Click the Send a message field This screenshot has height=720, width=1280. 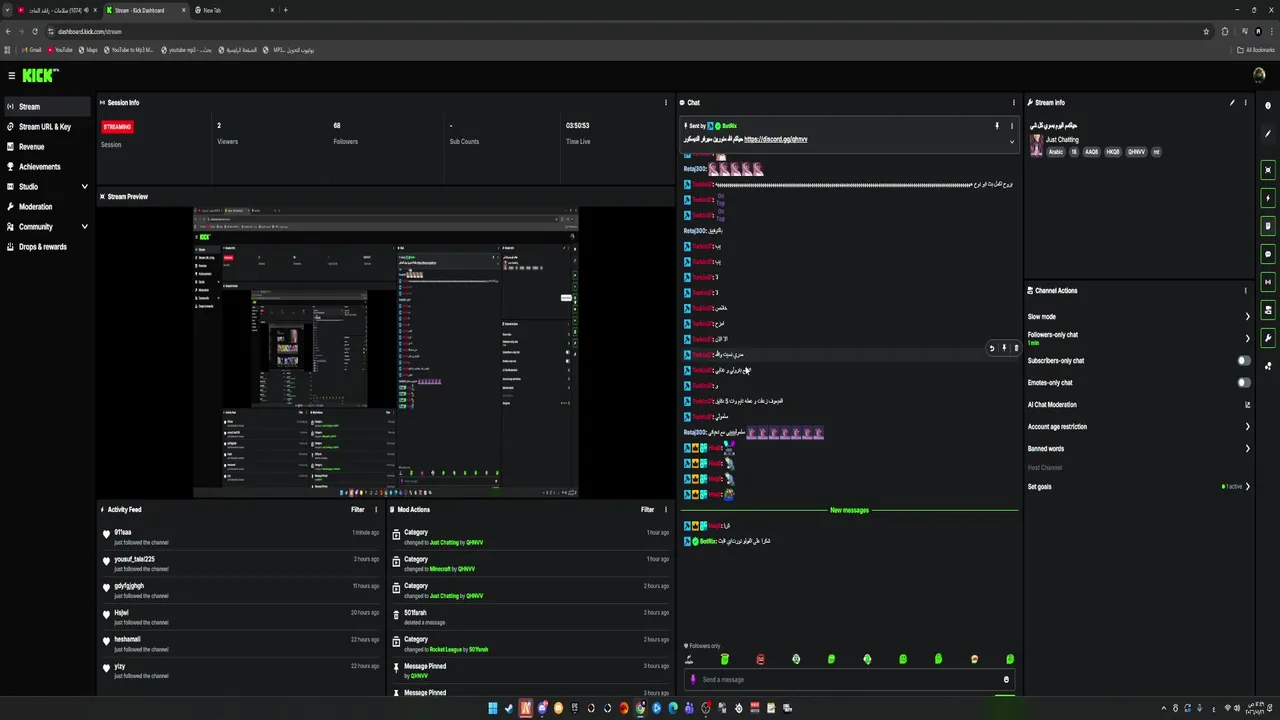click(x=850, y=679)
